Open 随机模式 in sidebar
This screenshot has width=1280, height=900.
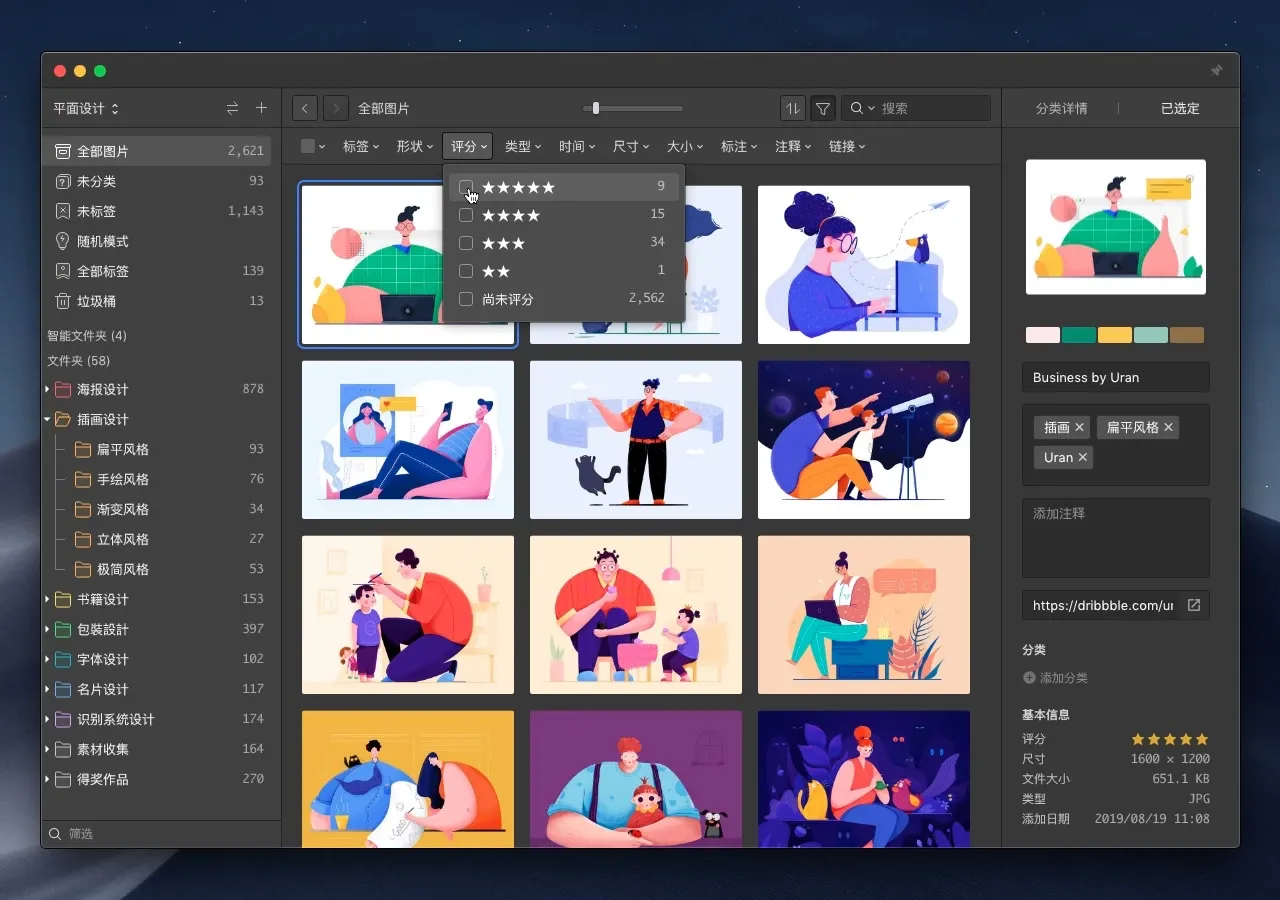156,241
